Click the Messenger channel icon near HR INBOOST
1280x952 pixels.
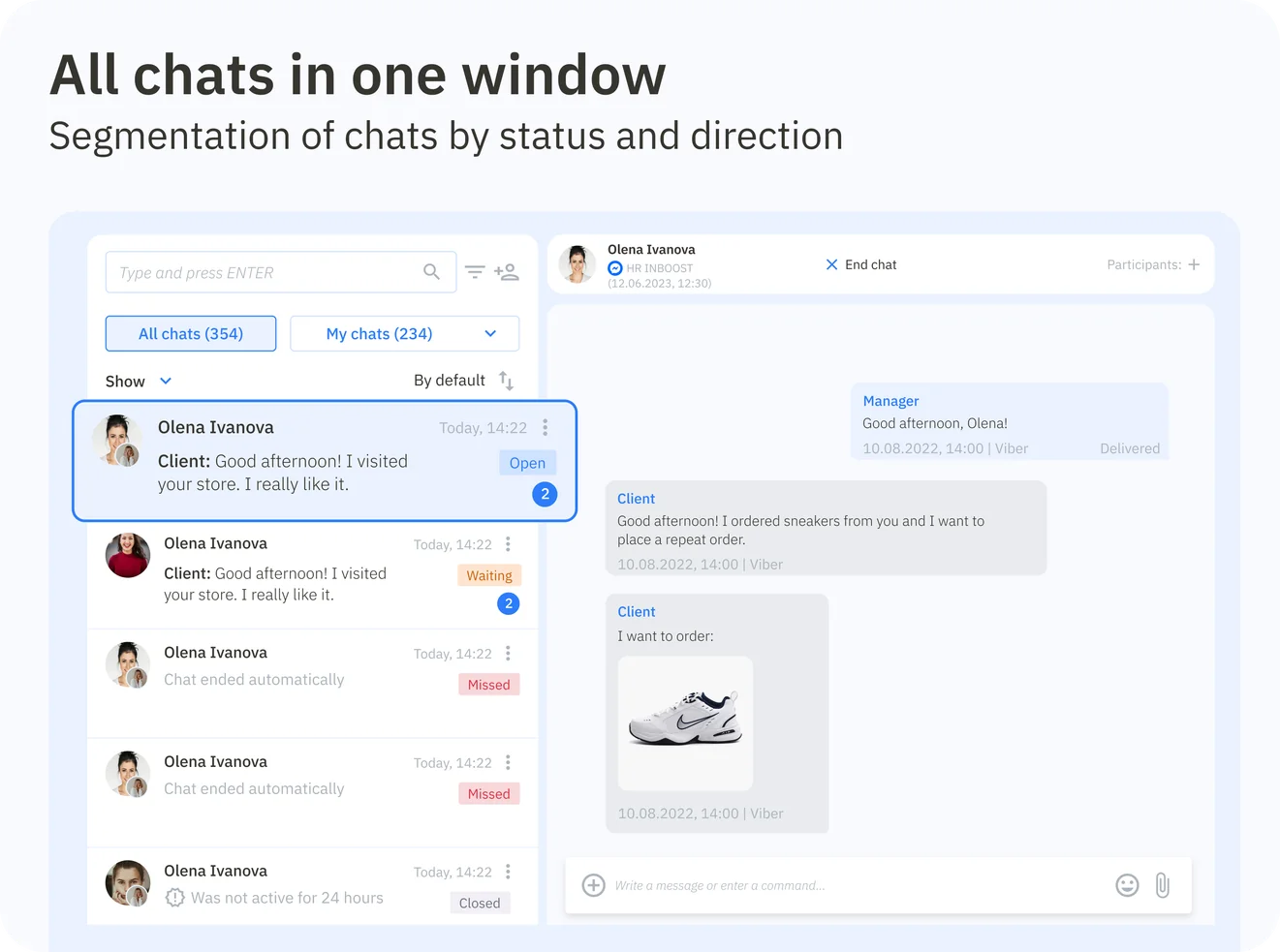coord(615,268)
